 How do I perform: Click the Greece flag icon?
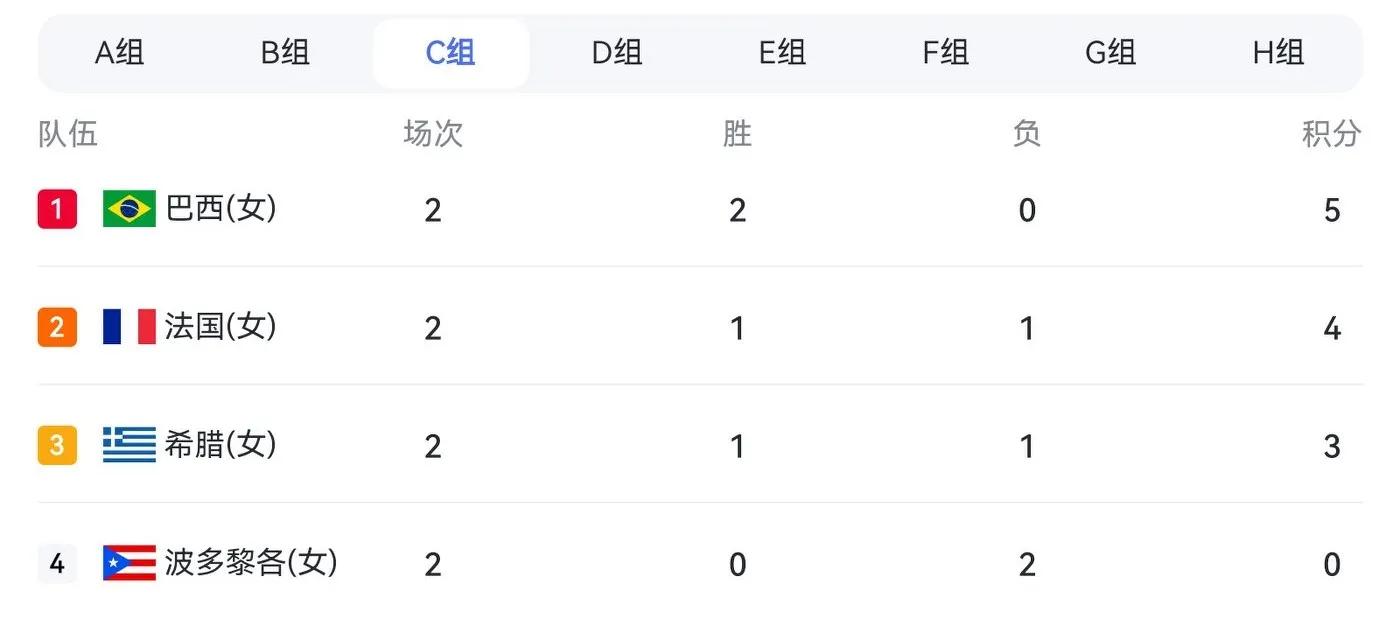(x=129, y=445)
